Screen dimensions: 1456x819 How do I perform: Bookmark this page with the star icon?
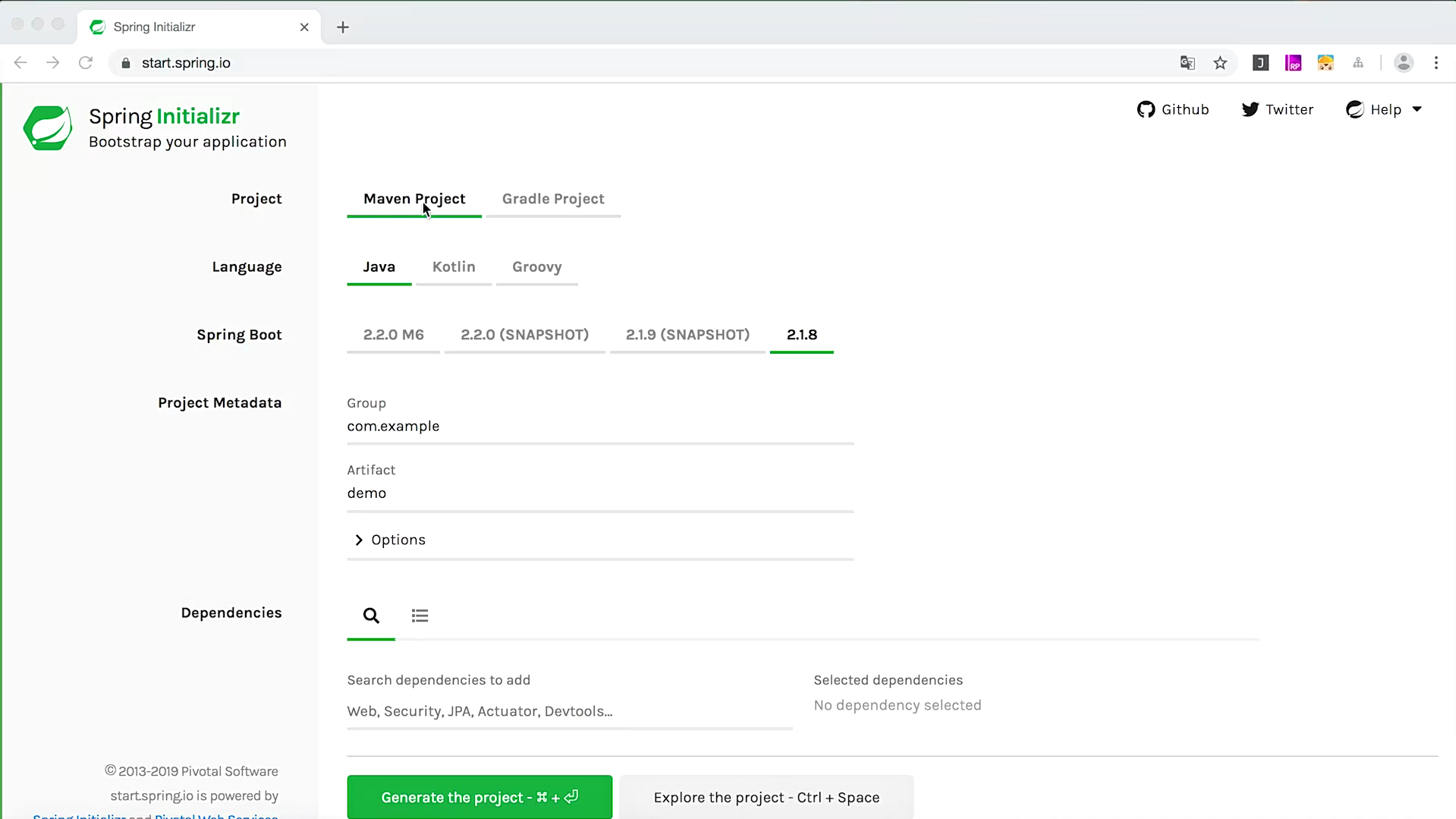[1220, 63]
